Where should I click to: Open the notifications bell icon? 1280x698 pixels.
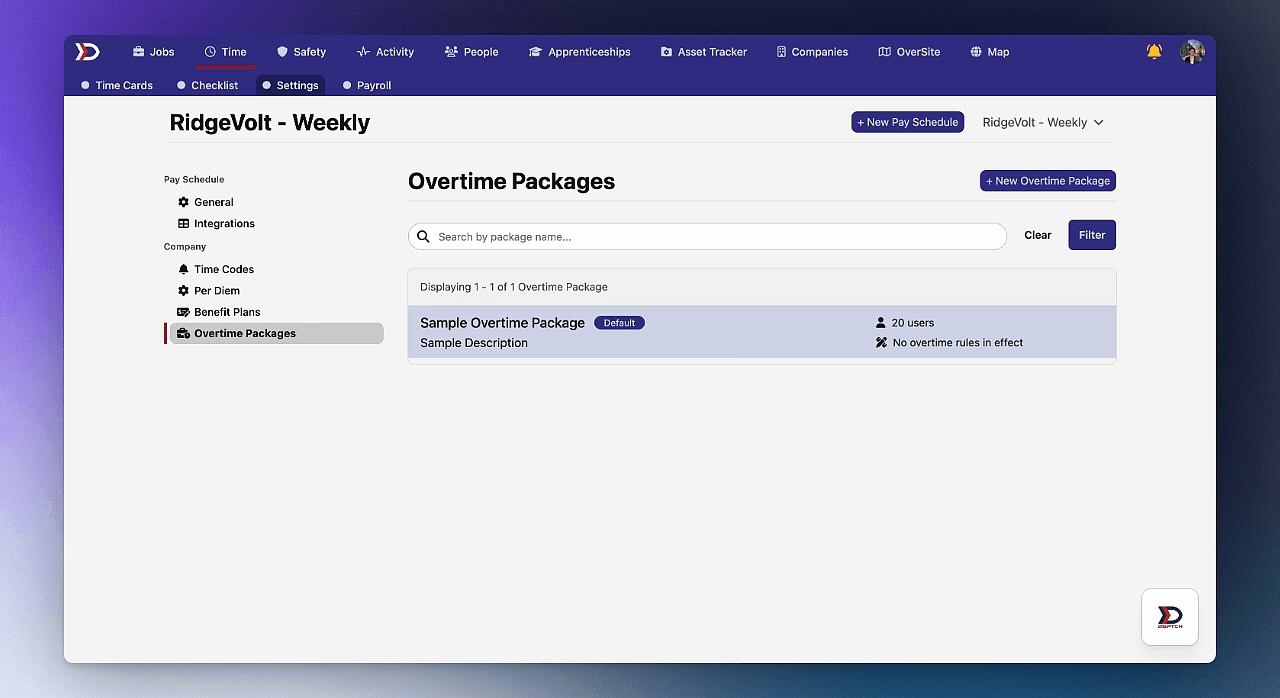click(x=1154, y=51)
